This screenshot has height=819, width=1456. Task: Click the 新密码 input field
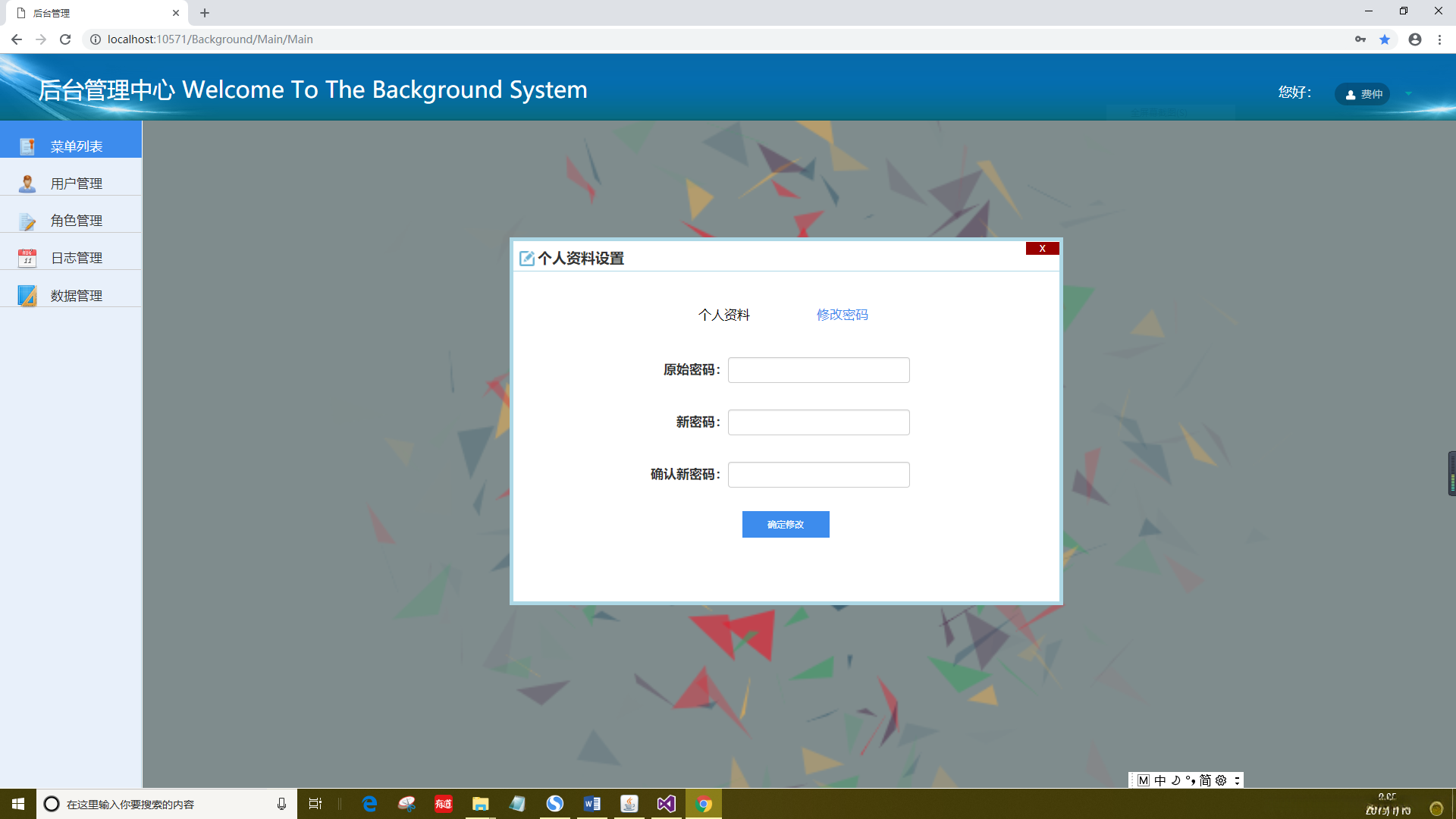tap(817, 422)
